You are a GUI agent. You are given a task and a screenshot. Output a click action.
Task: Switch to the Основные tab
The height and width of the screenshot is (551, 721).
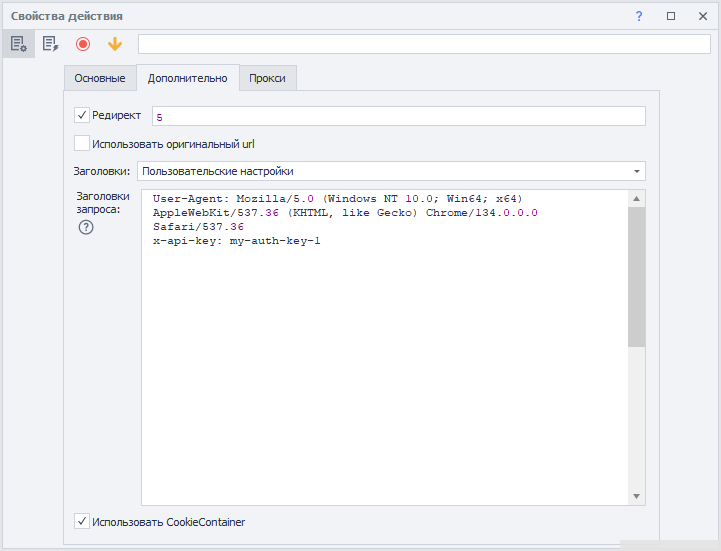pos(100,78)
